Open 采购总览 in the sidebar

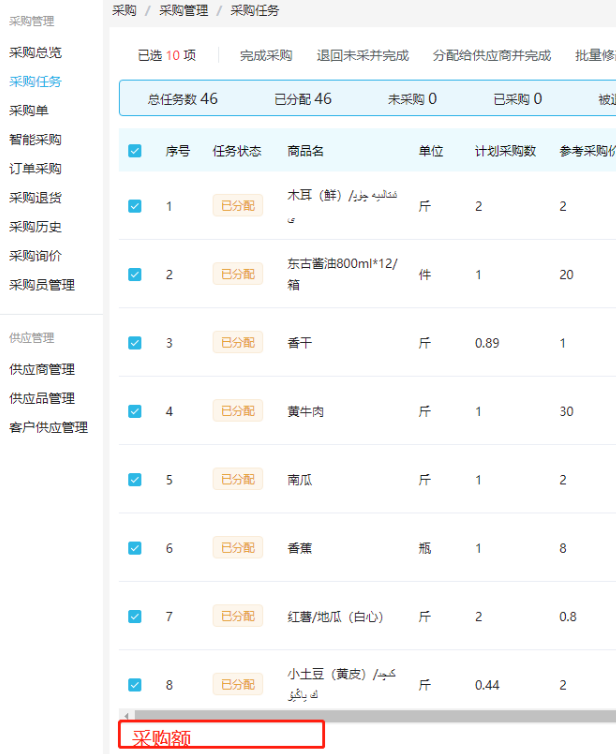pyautogui.click(x=35, y=52)
